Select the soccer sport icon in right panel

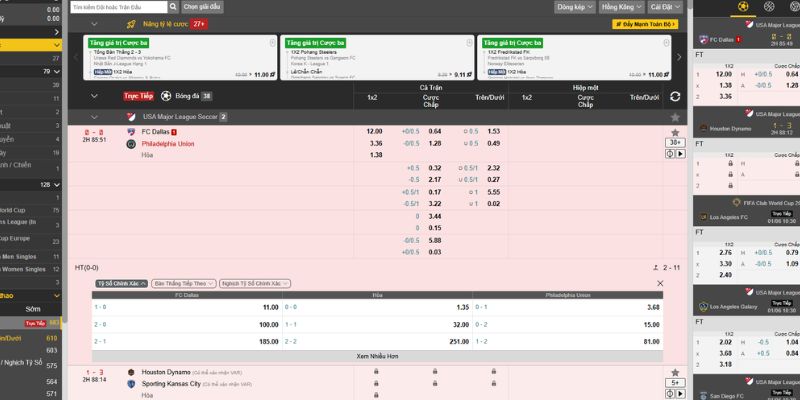pos(743,7)
